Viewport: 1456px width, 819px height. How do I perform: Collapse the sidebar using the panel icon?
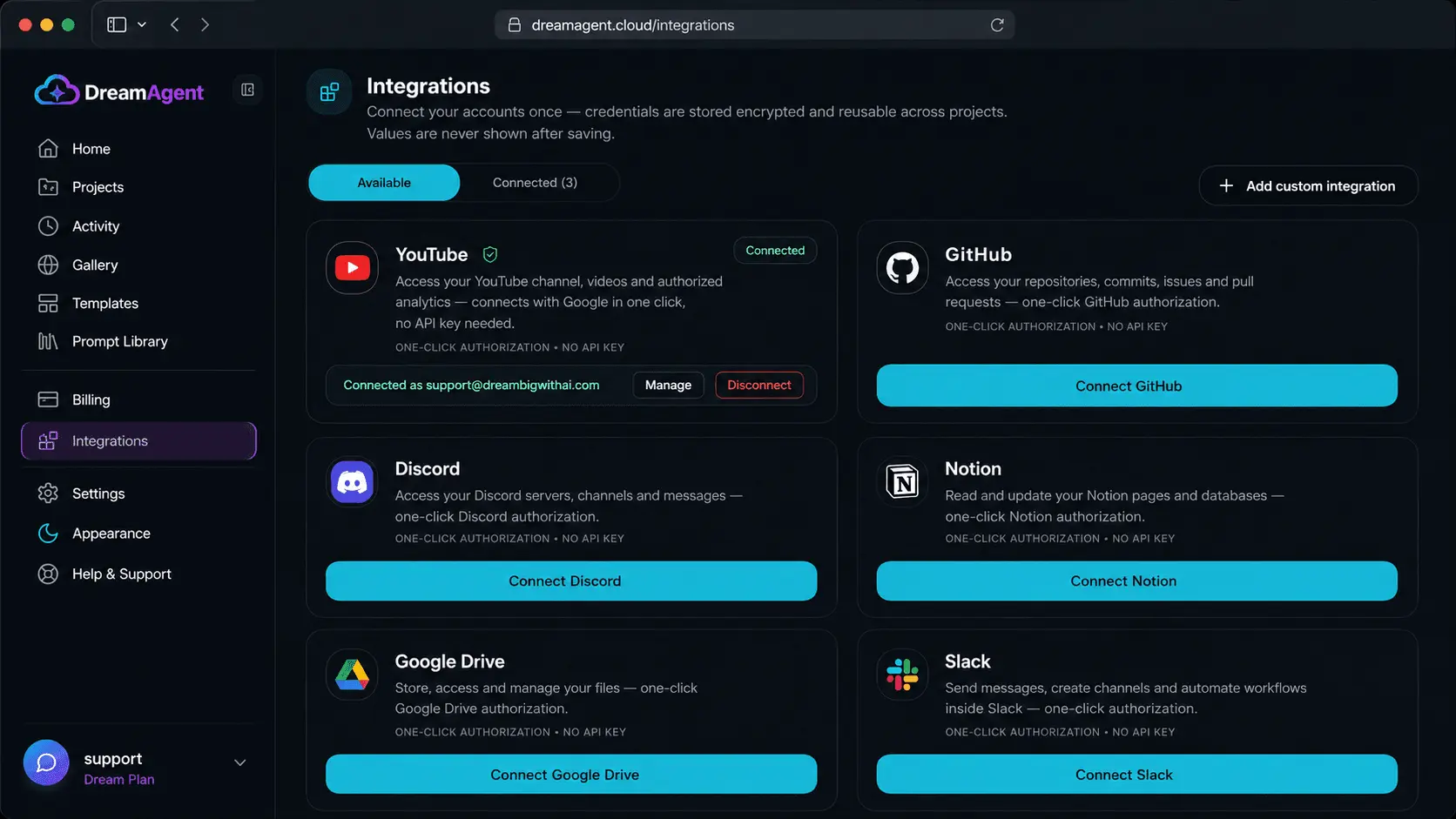point(247,90)
